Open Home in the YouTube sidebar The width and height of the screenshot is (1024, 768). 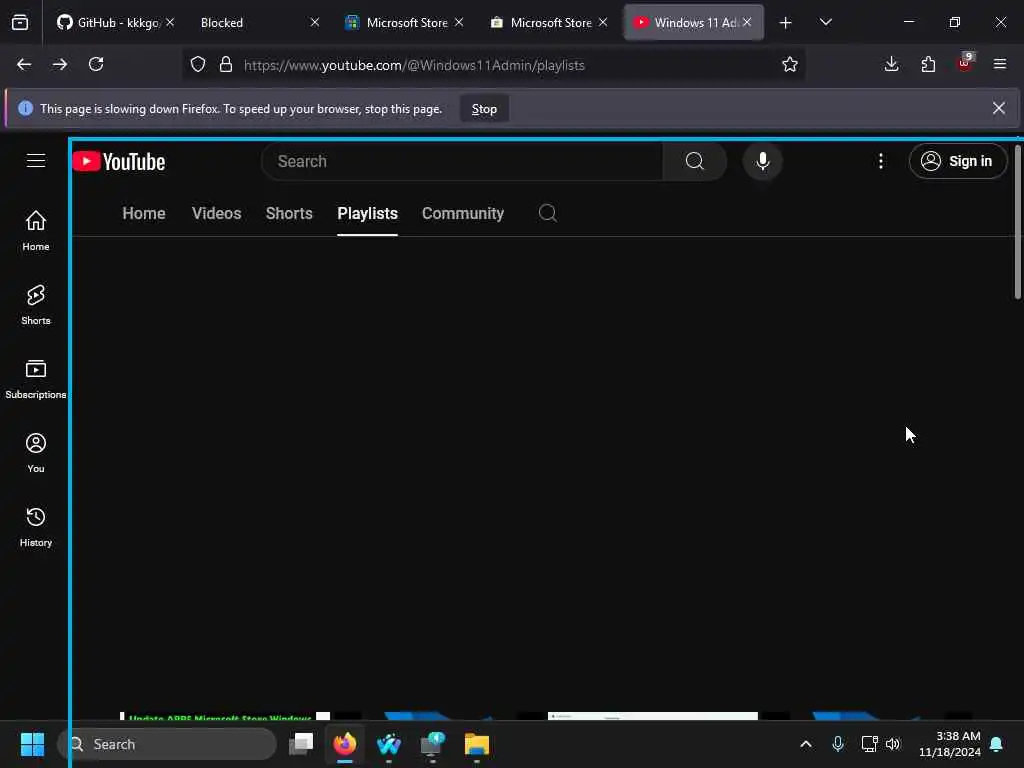(36, 231)
